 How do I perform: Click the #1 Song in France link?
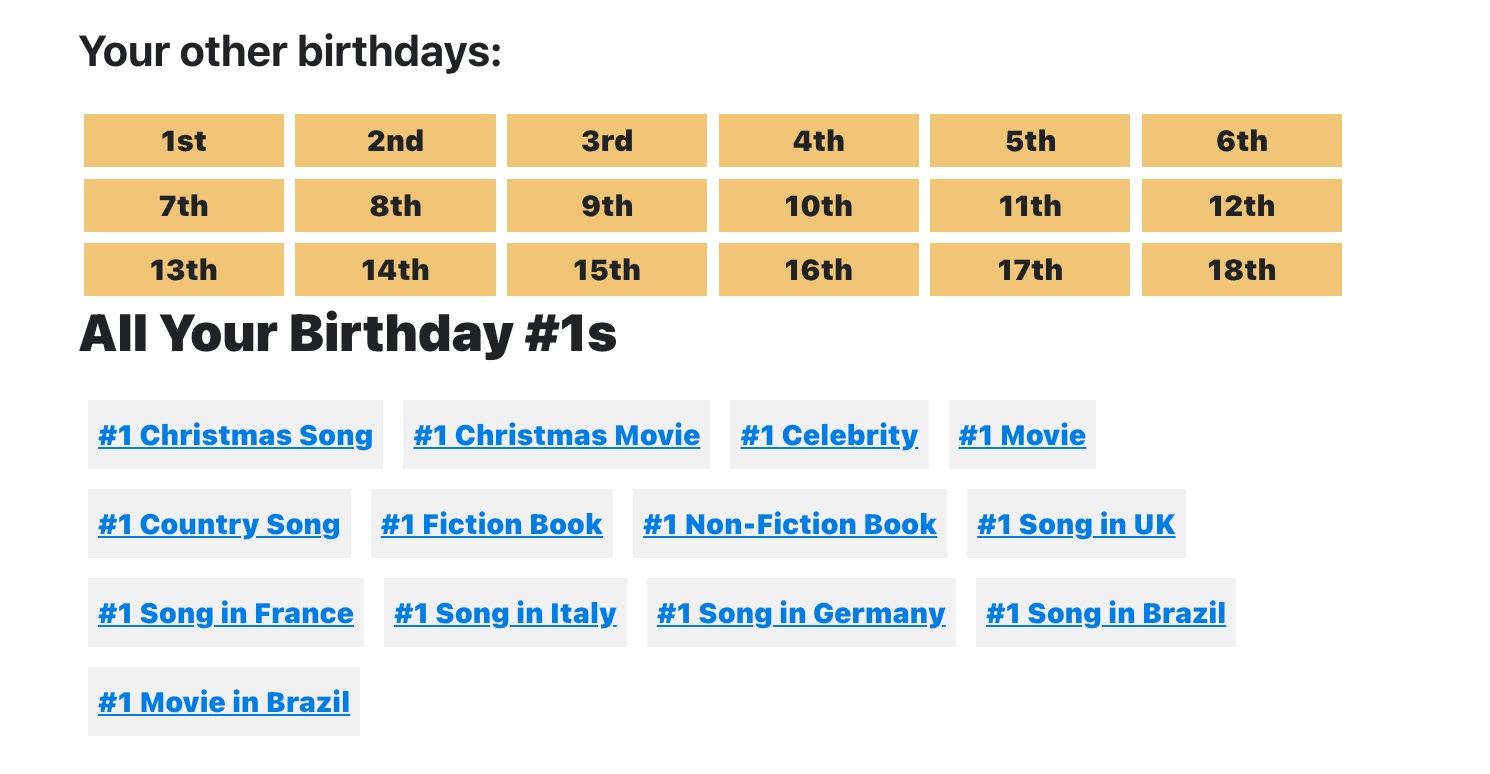click(226, 613)
